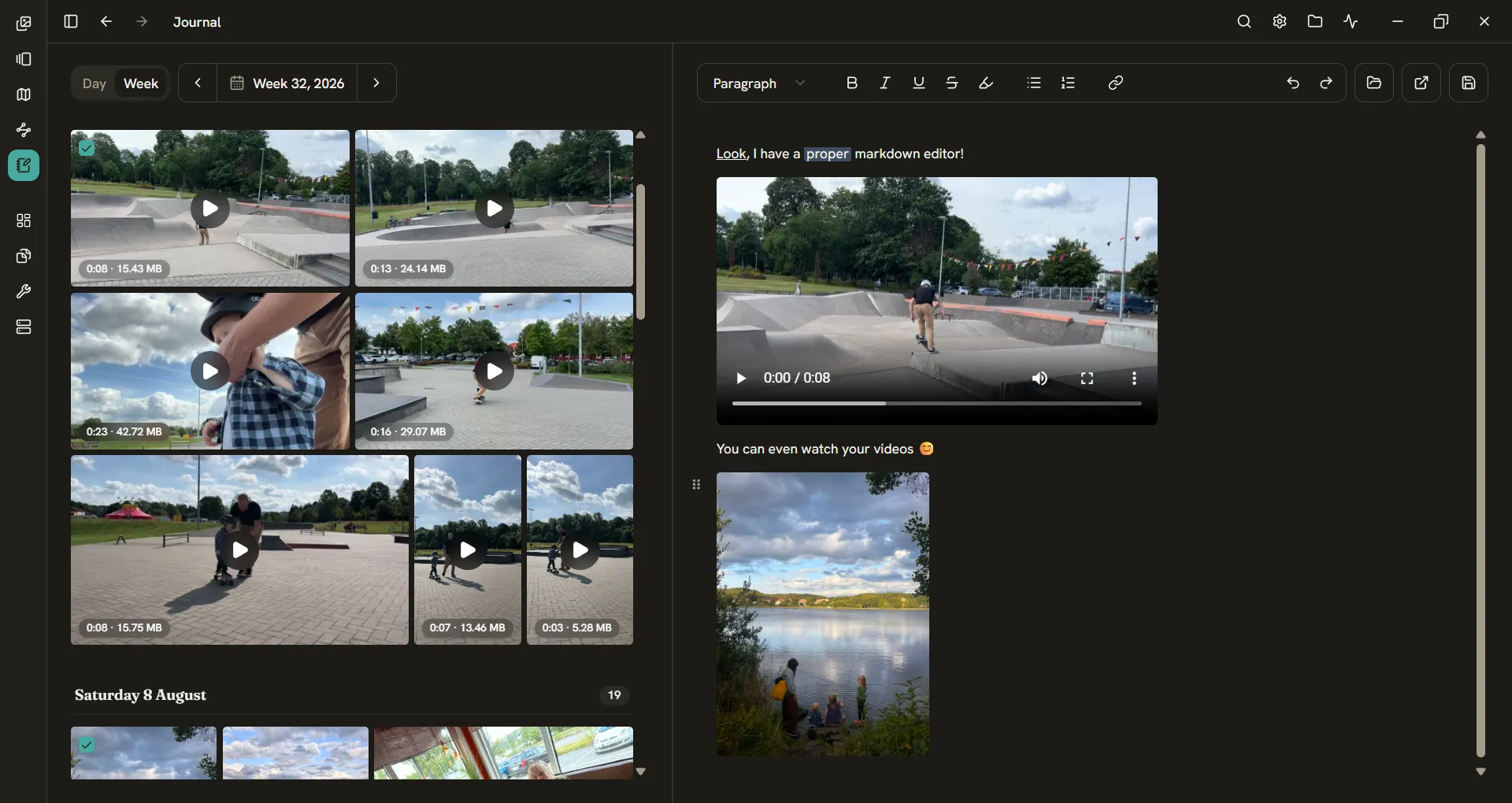Apply italic formatting
1512x803 pixels.
(884, 83)
